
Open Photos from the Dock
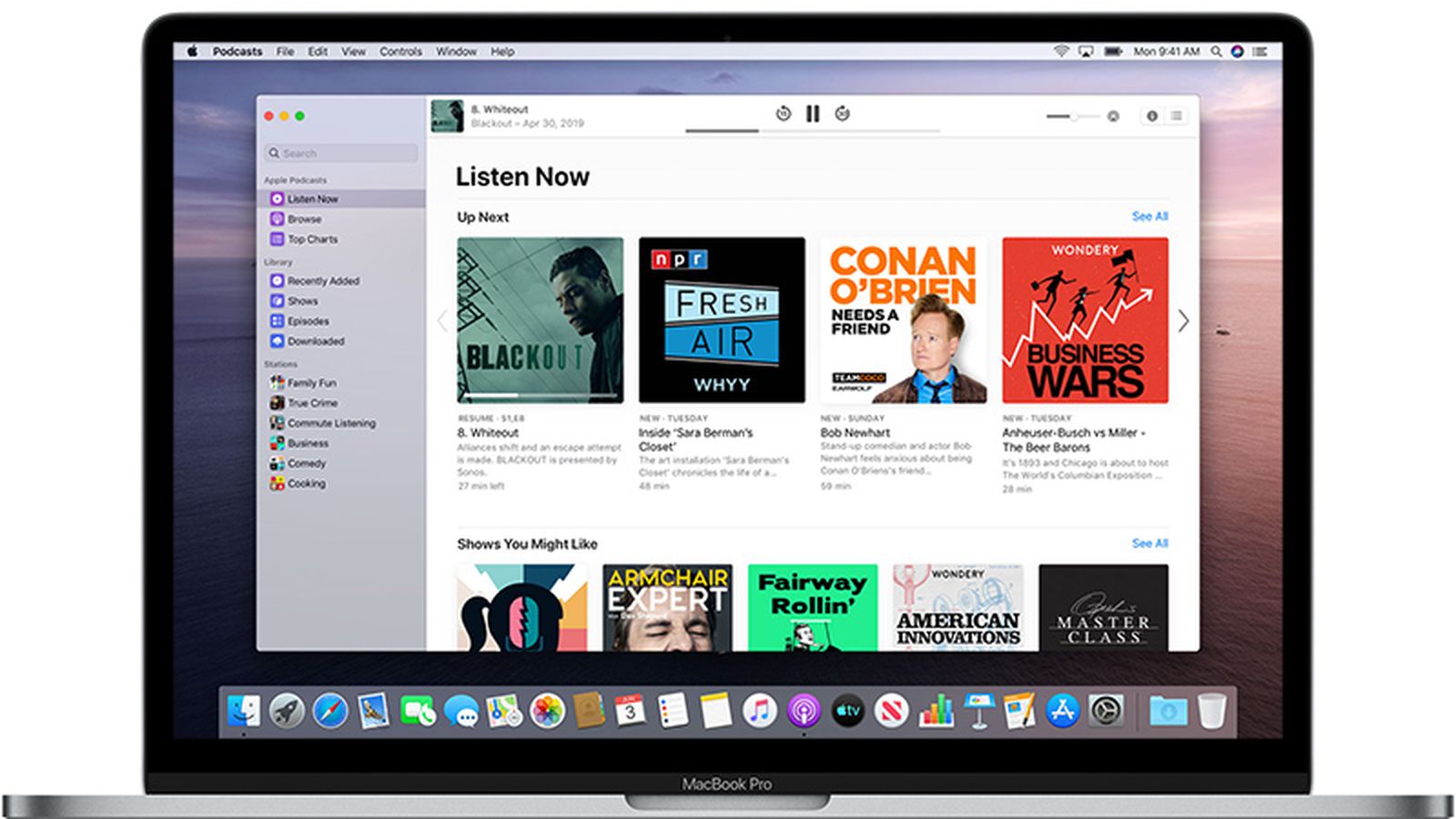coord(547,711)
